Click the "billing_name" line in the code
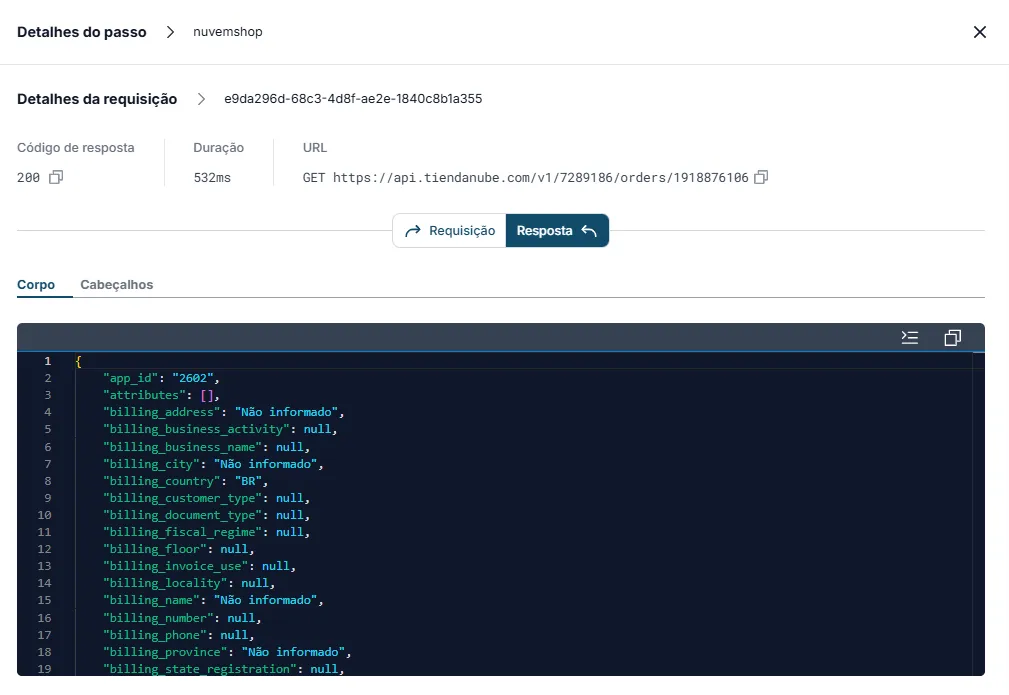 (213, 600)
